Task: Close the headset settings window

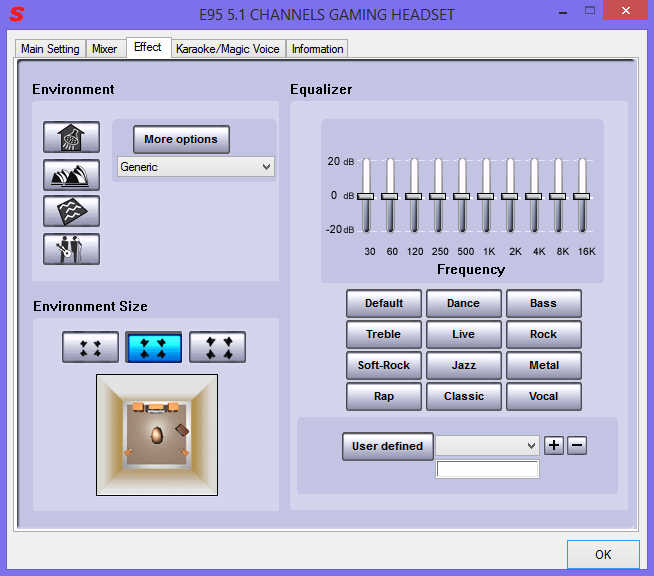Action: pyautogui.click(x=626, y=10)
